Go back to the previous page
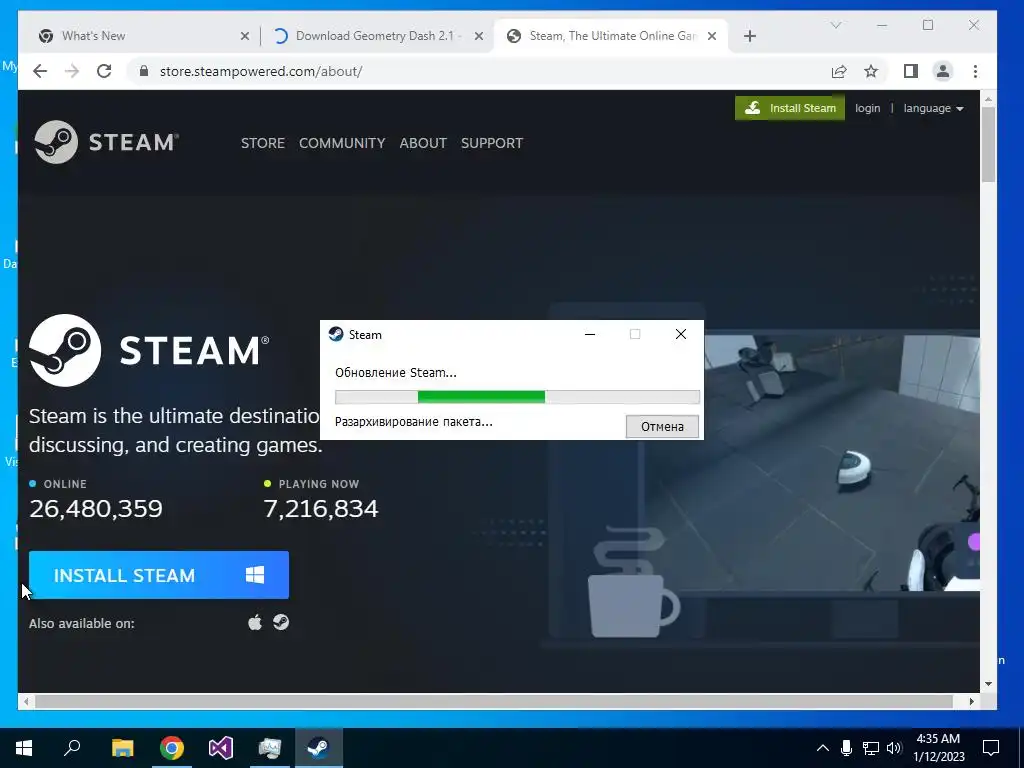 point(40,71)
